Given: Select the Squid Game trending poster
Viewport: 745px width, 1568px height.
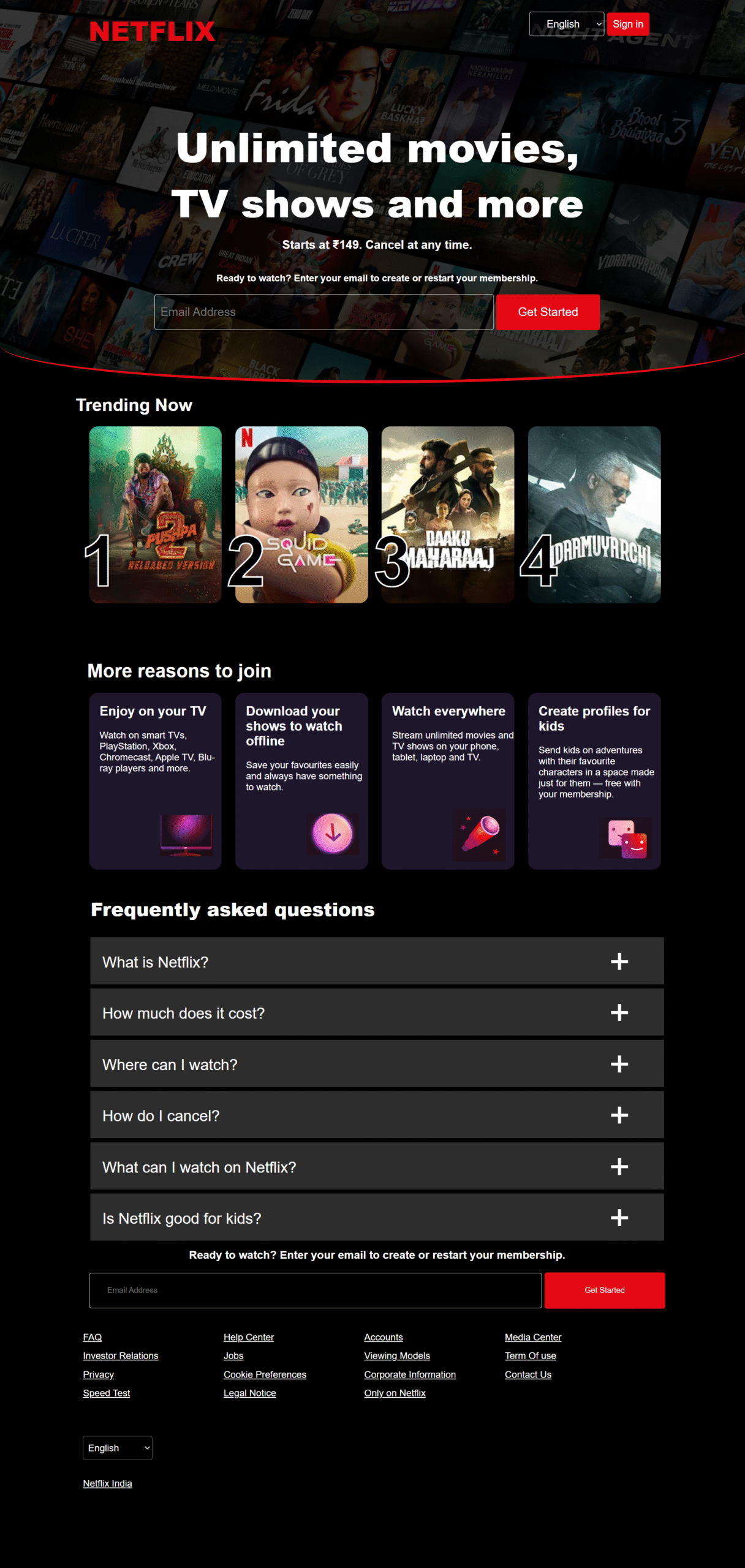Looking at the screenshot, I should [x=301, y=514].
